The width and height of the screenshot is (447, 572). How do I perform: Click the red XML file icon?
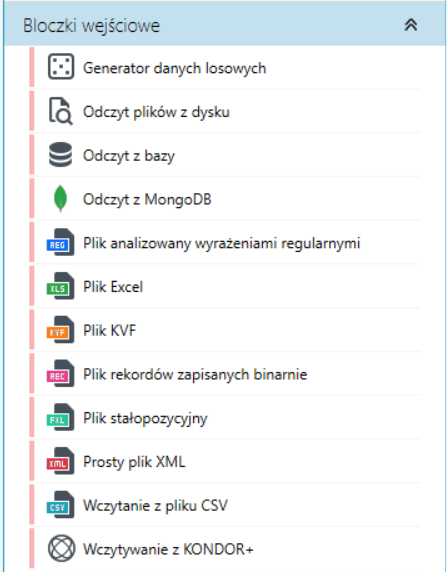[x=60, y=461]
